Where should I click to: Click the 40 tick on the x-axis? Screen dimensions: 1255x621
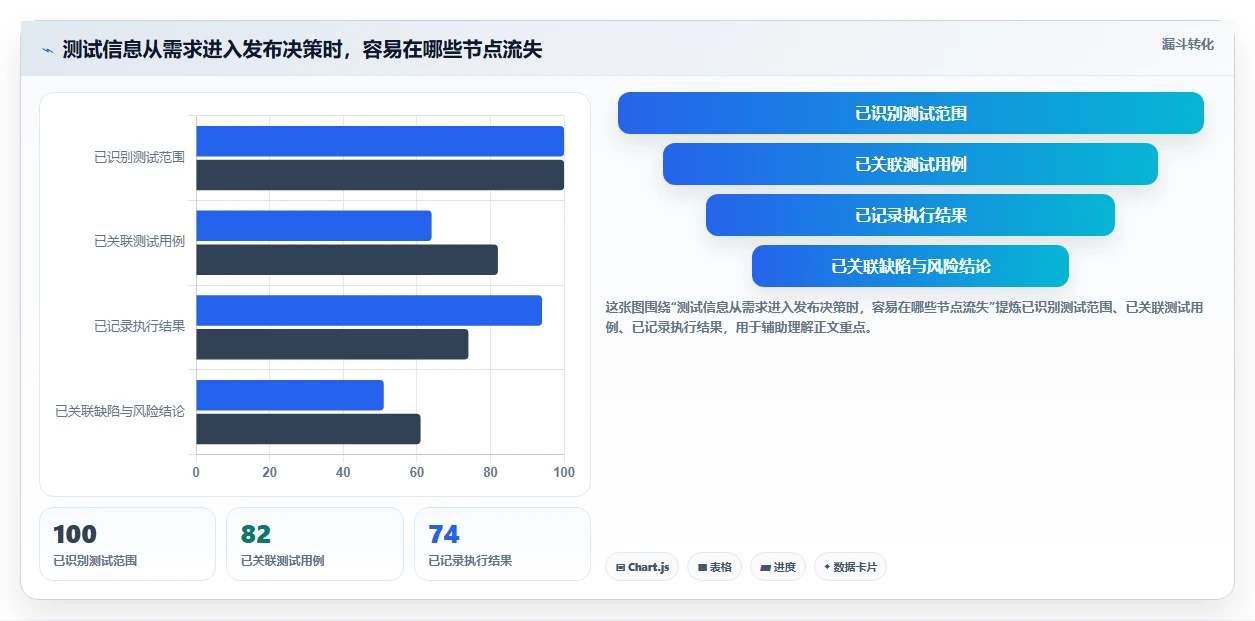[343, 472]
